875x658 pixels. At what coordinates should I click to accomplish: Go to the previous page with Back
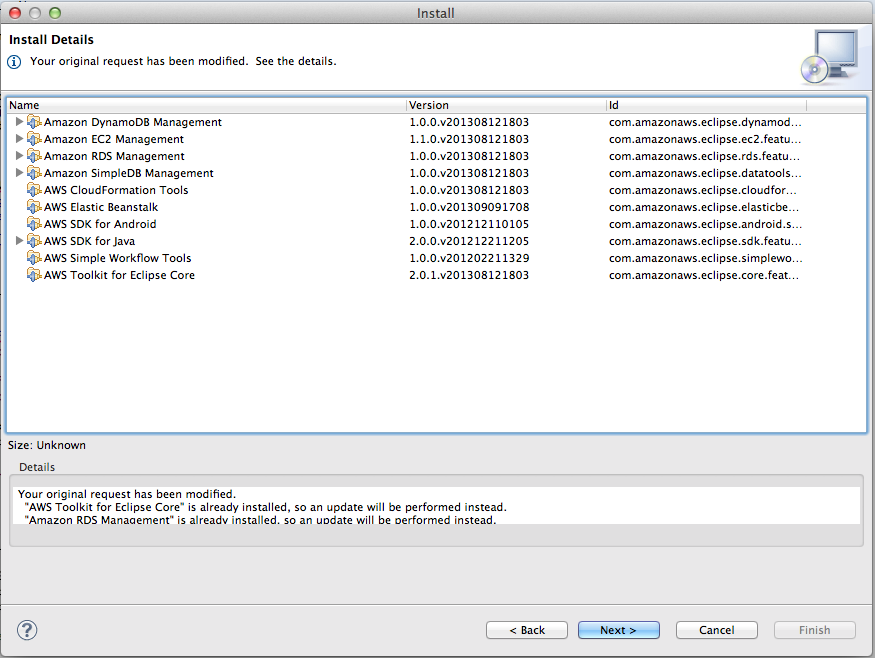click(527, 630)
